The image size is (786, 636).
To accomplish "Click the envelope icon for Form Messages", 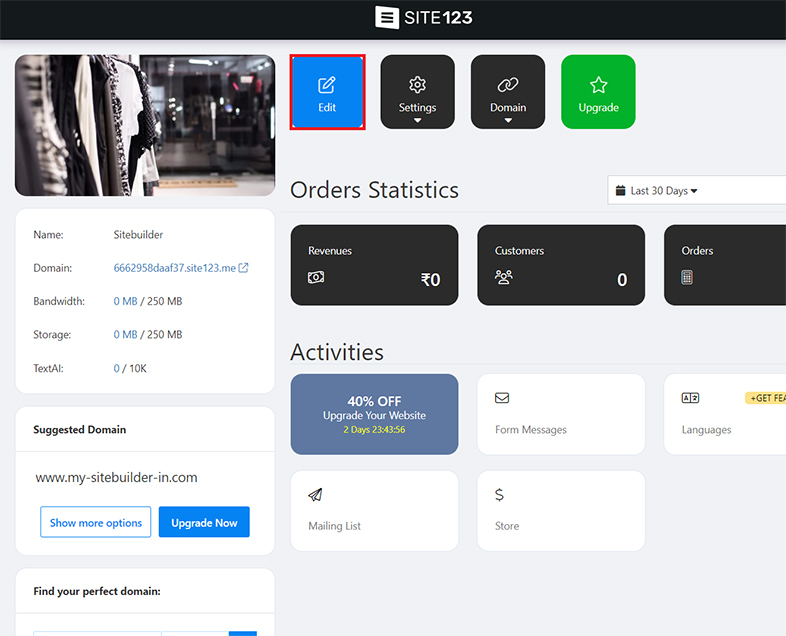I will point(502,398).
